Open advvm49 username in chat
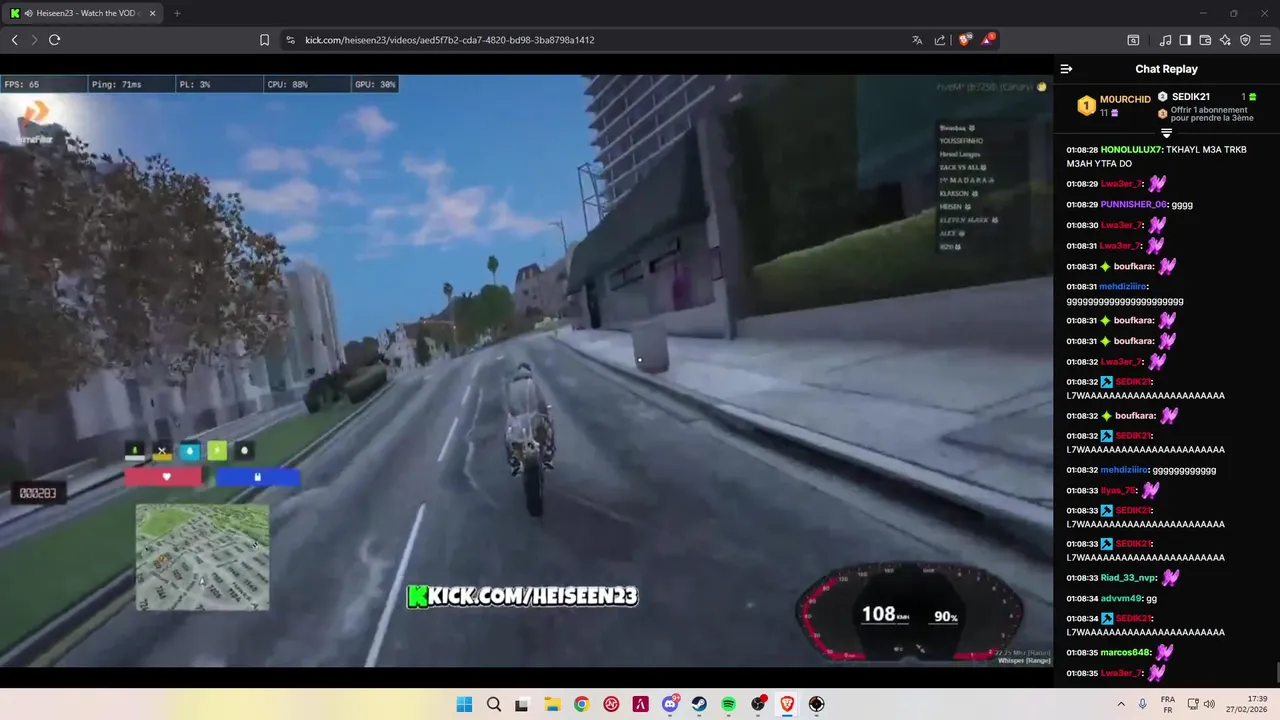1280x720 pixels. (x=1121, y=599)
